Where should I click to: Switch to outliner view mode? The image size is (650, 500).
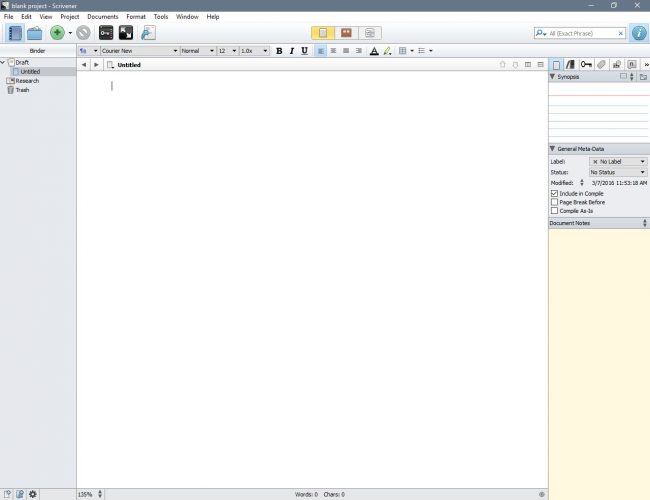pos(370,33)
